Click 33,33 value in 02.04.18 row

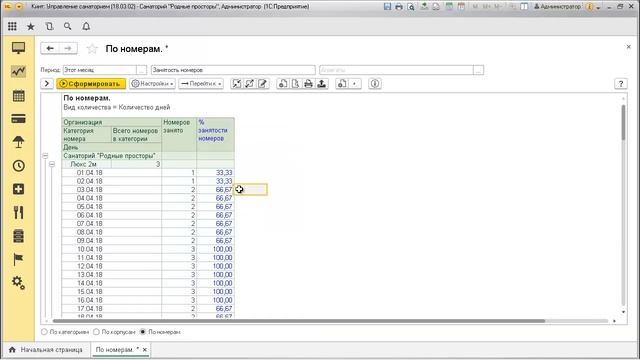(x=224, y=181)
